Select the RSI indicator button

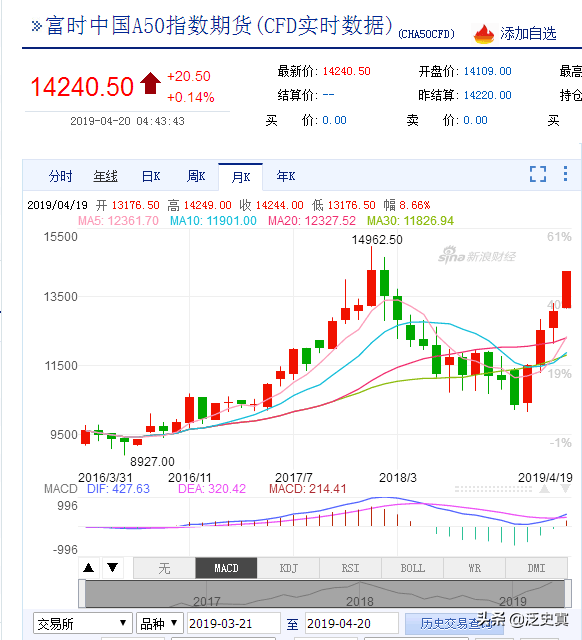click(350, 568)
